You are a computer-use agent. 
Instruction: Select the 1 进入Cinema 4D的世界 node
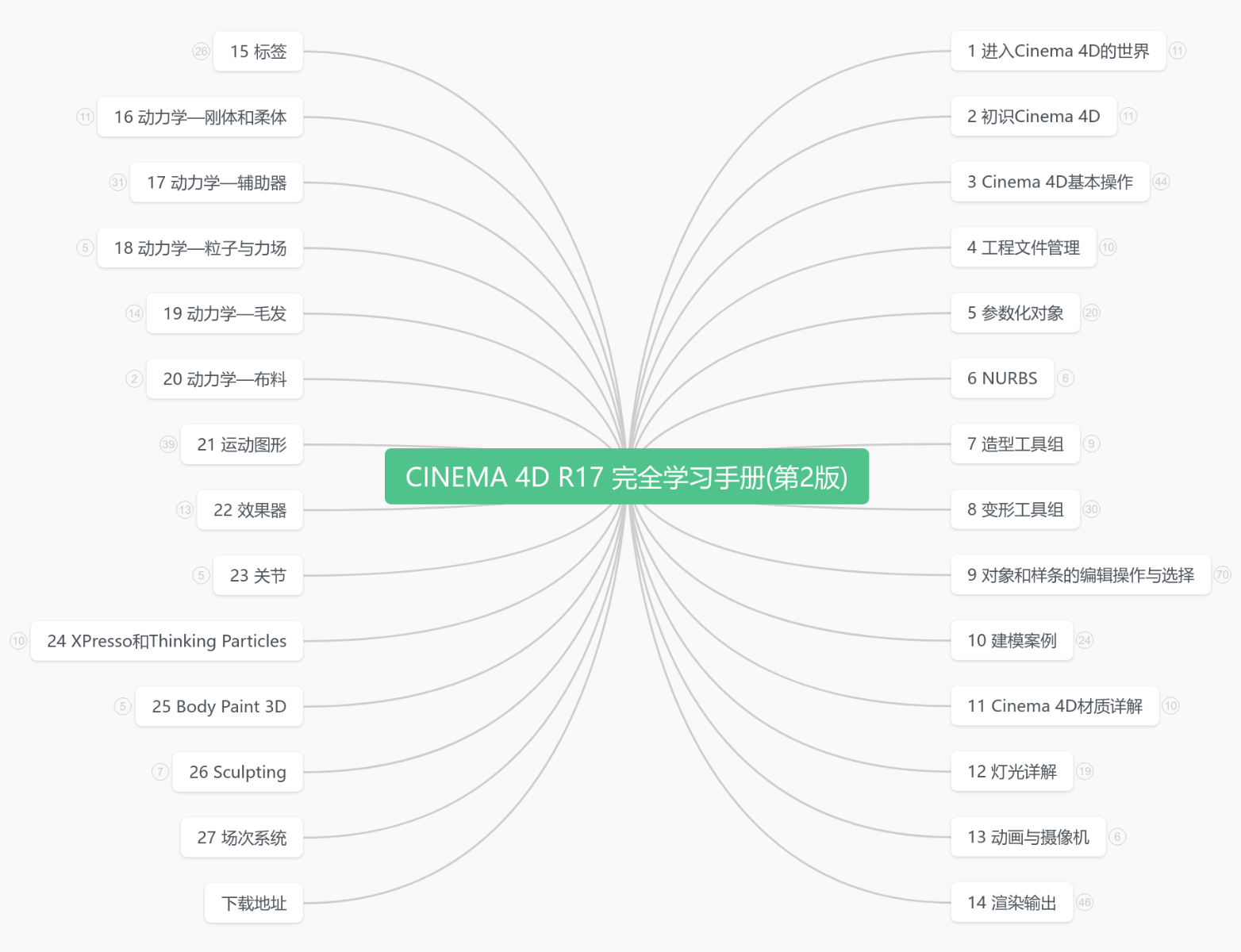(x=1058, y=51)
